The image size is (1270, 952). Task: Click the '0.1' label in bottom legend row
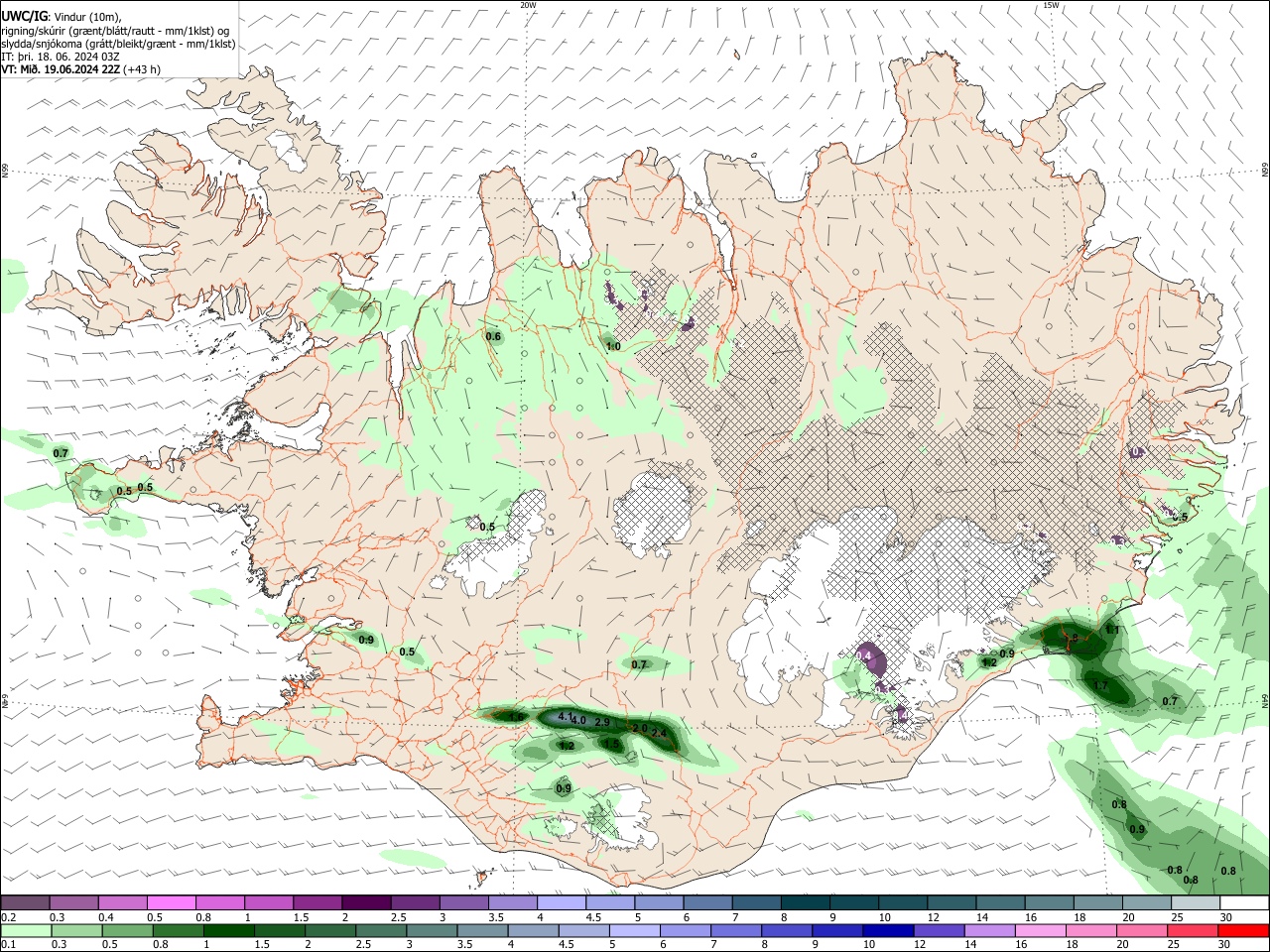(x=9, y=945)
